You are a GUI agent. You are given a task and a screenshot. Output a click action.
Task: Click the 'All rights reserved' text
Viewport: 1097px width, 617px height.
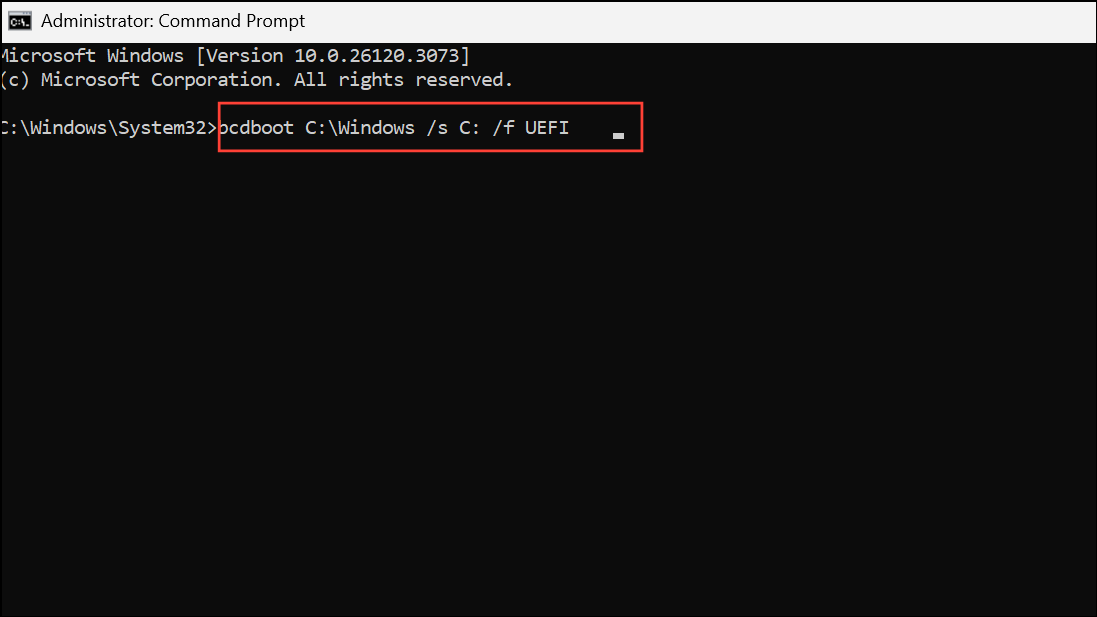400,79
